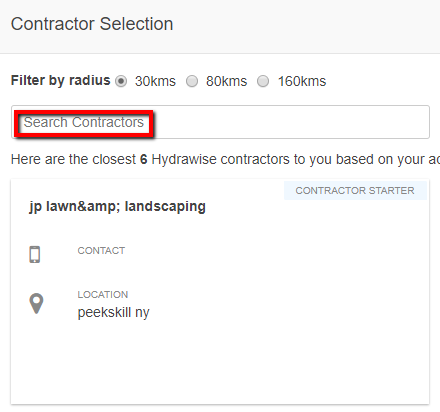The width and height of the screenshot is (440, 412).
Task: Click the Filter by radius label
Action: [60, 81]
